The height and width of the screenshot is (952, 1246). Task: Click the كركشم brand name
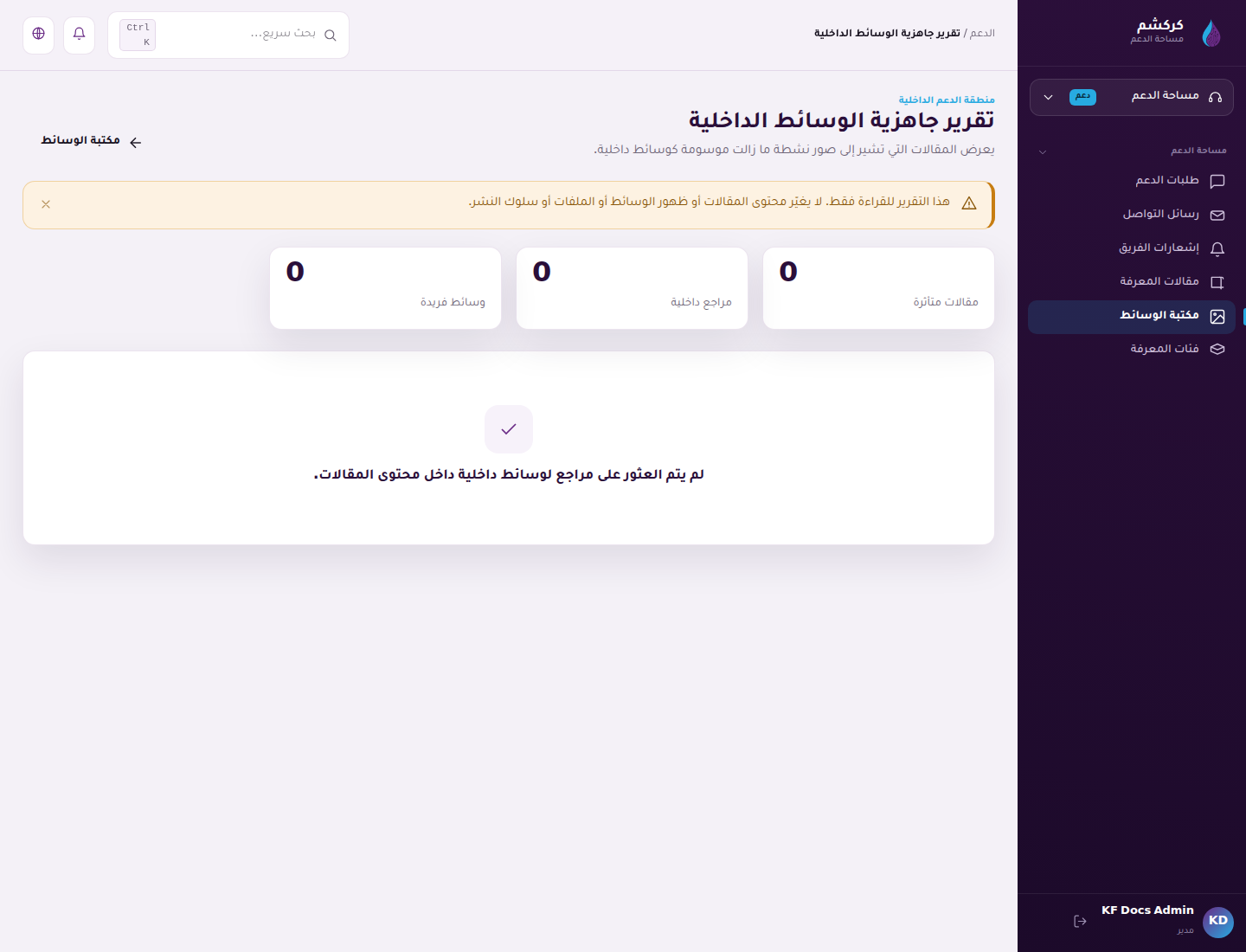1159,25
